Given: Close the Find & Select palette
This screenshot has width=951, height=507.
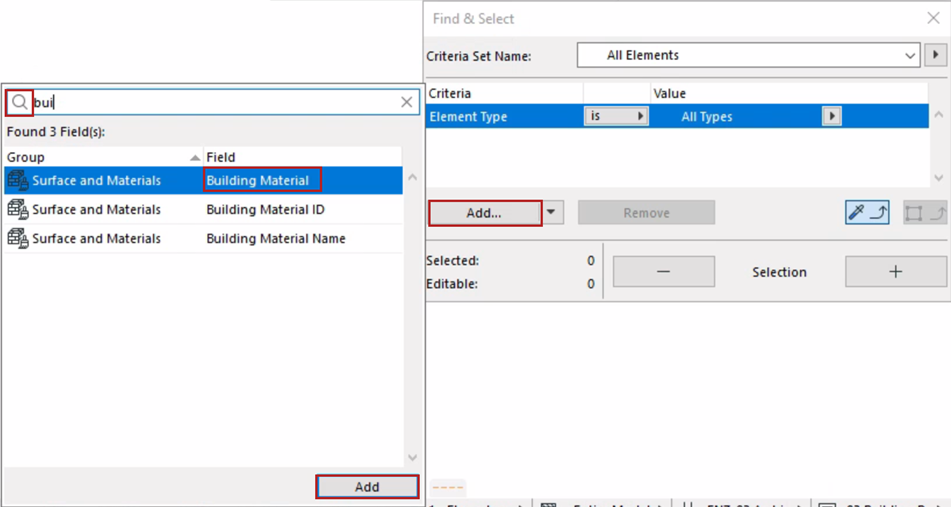Looking at the screenshot, I should point(933,18).
